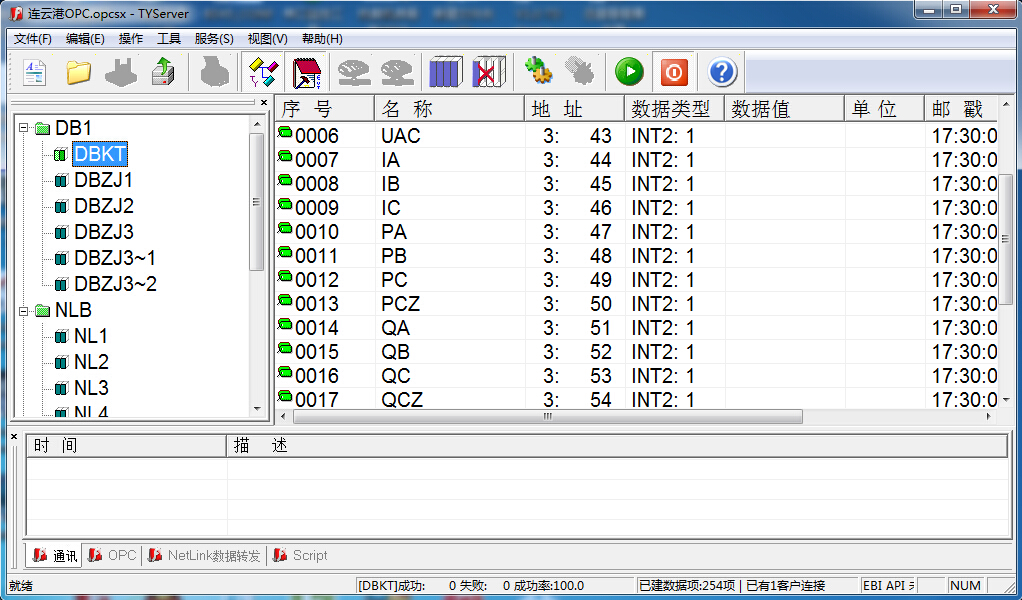Click the export icon with green arrow
1022x600 pixels.
163,72
